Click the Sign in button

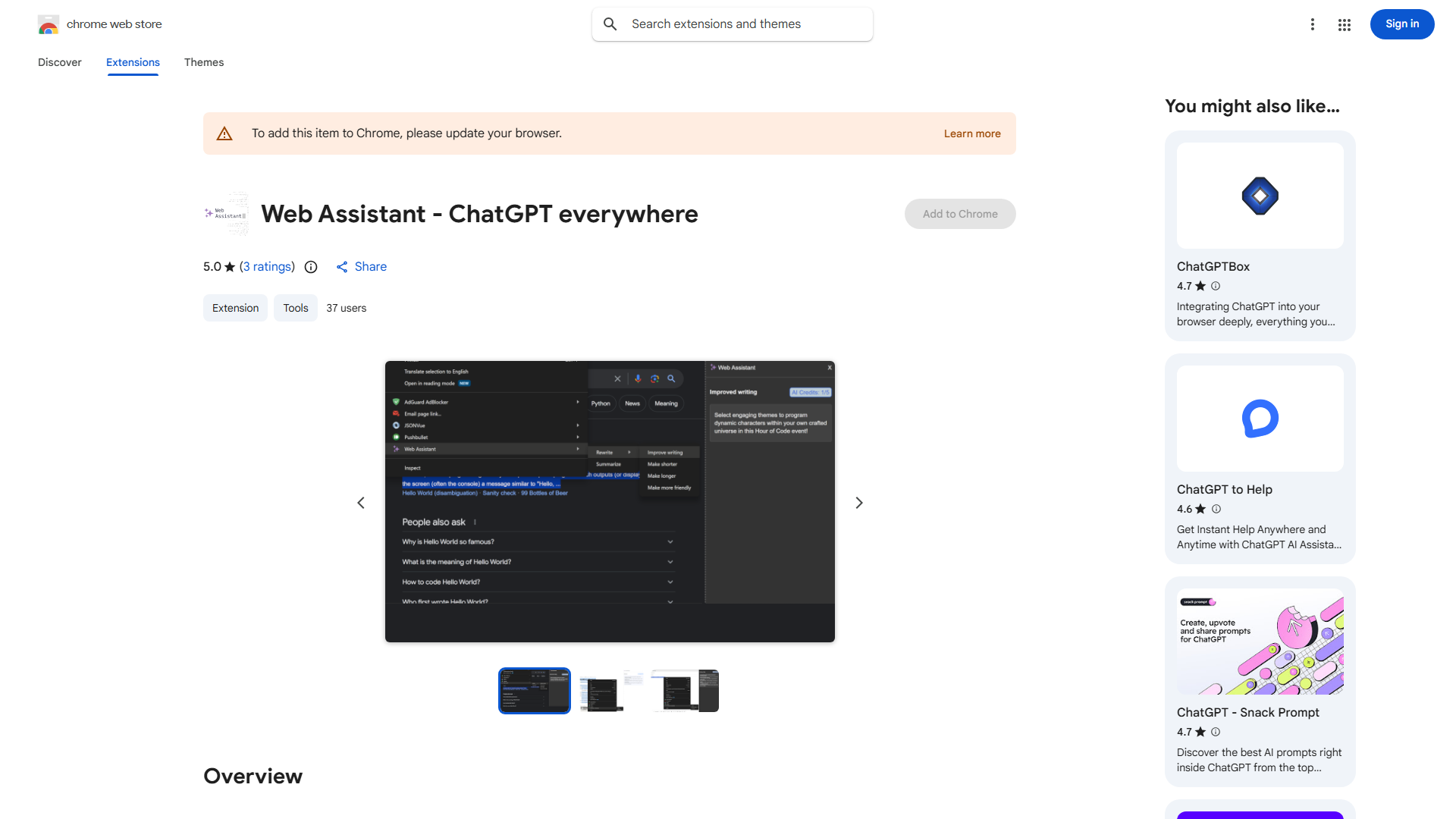coord(1401,24)
